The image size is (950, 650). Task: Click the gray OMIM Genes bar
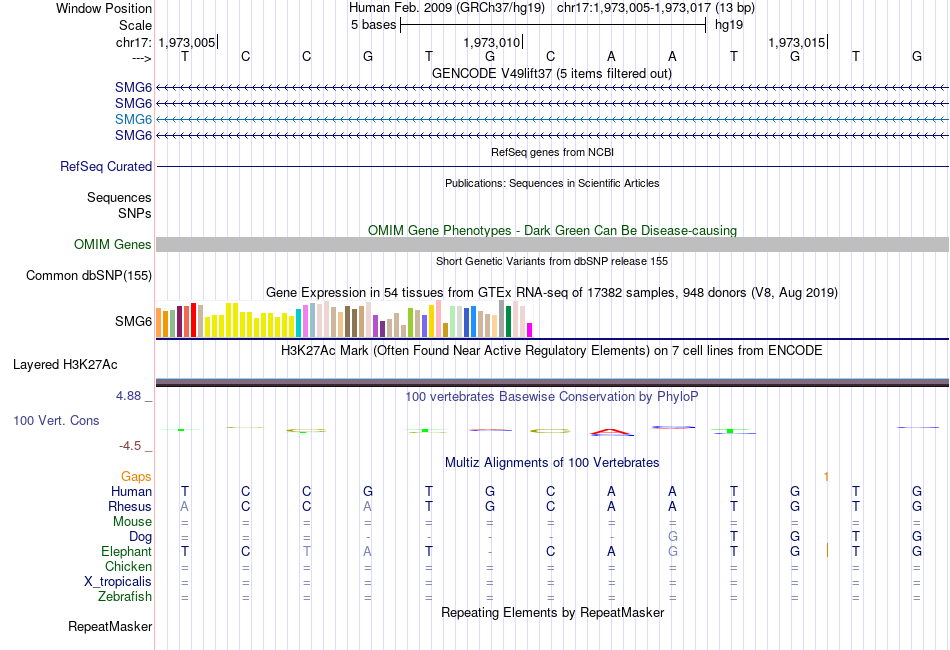click(x=552, y=244)
